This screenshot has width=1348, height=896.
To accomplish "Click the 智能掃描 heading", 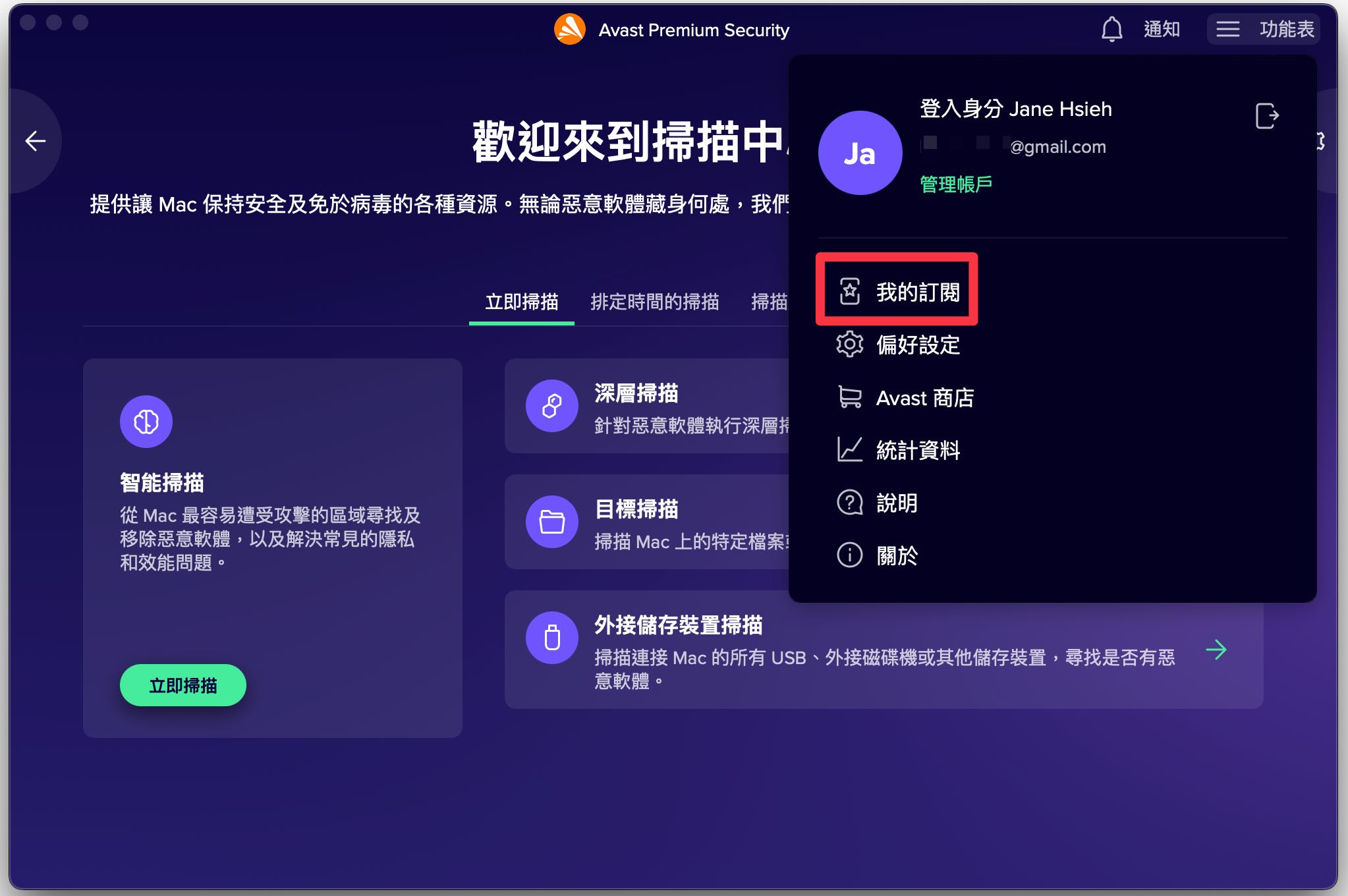I will [162, 482].
